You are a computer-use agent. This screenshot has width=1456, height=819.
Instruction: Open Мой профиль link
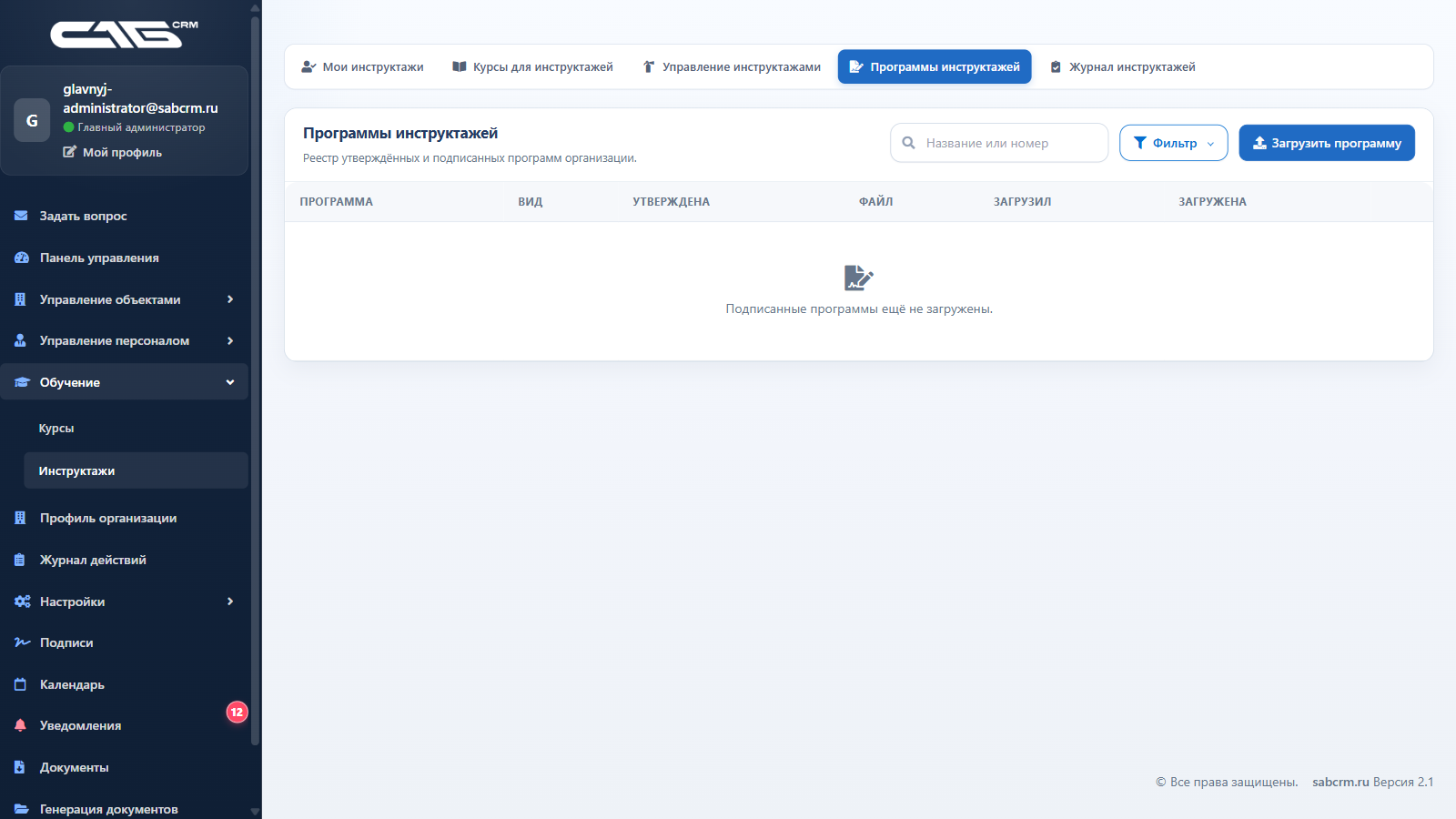click(x=112, y=152)
